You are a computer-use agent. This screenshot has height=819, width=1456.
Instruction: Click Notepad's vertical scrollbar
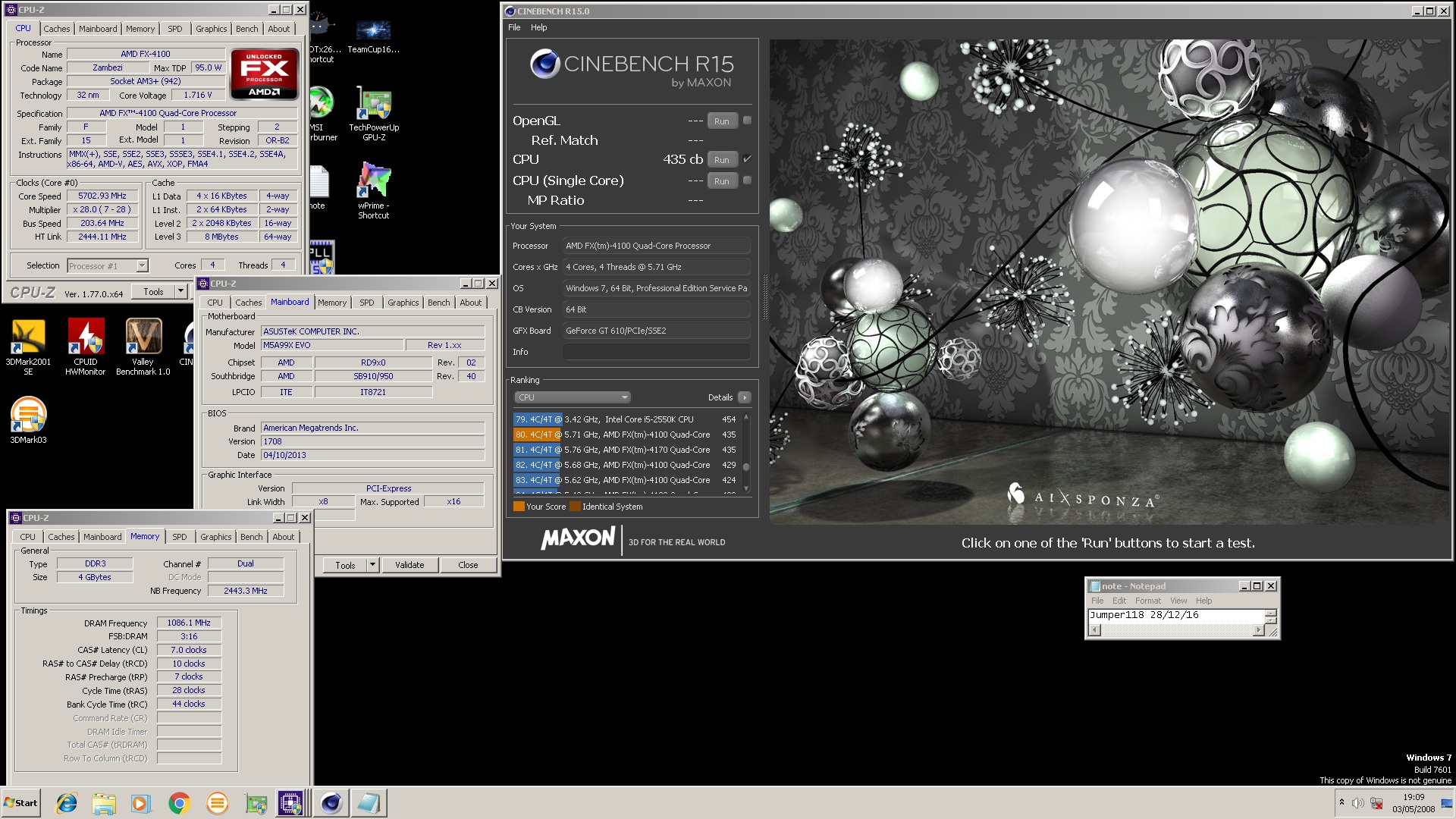click(1271, 616)
